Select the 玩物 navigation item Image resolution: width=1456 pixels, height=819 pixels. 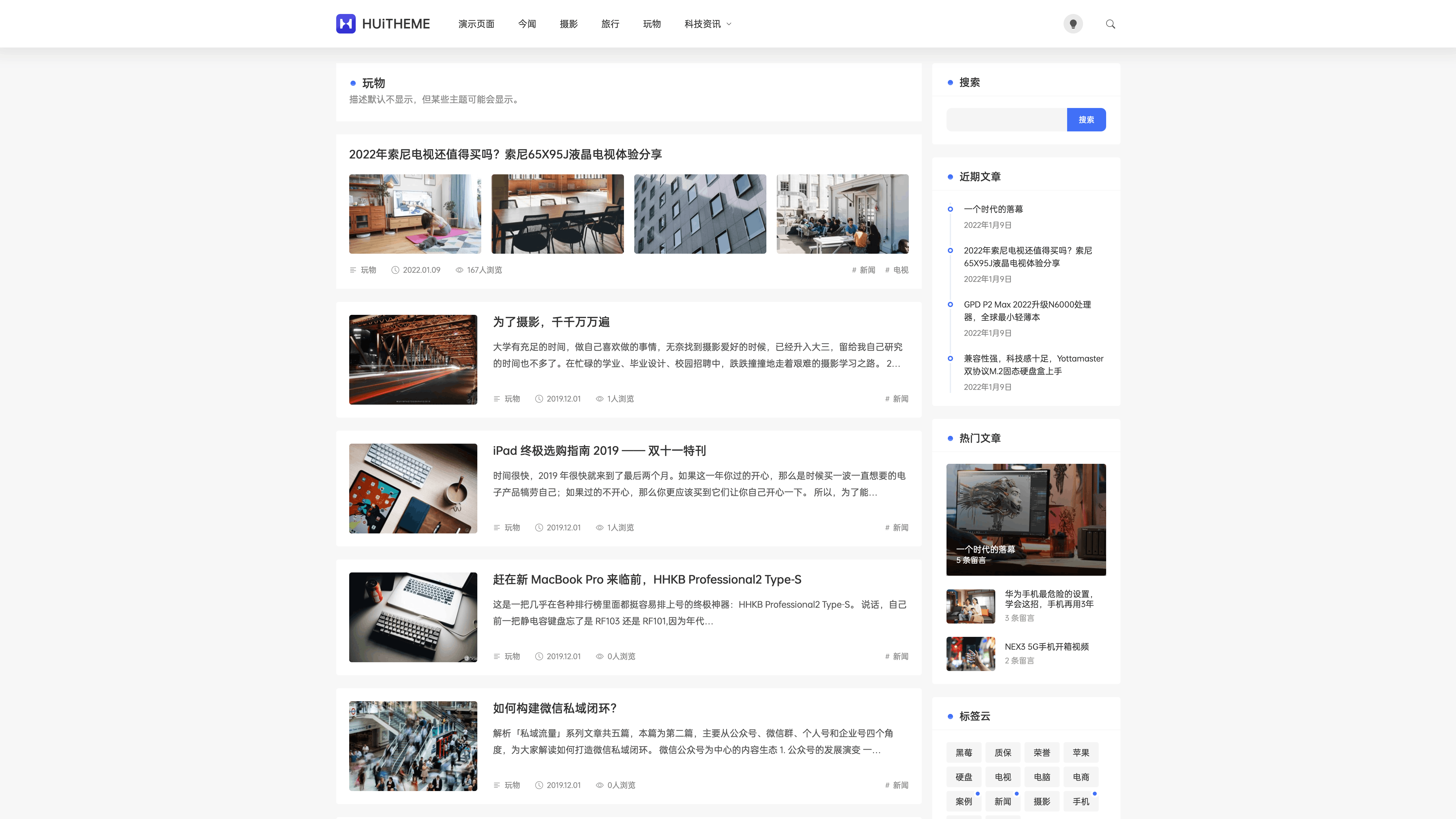pyautogui.click(x=652, y=24)
